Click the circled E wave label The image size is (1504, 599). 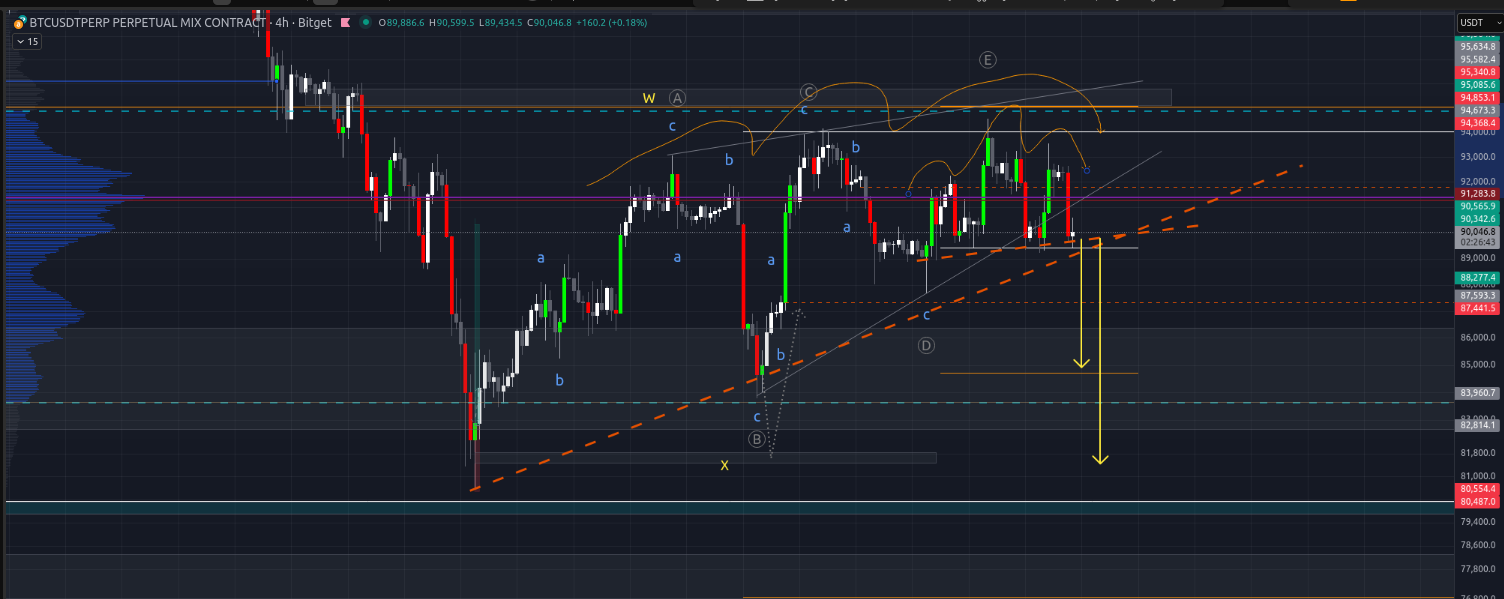click(988, 61)
